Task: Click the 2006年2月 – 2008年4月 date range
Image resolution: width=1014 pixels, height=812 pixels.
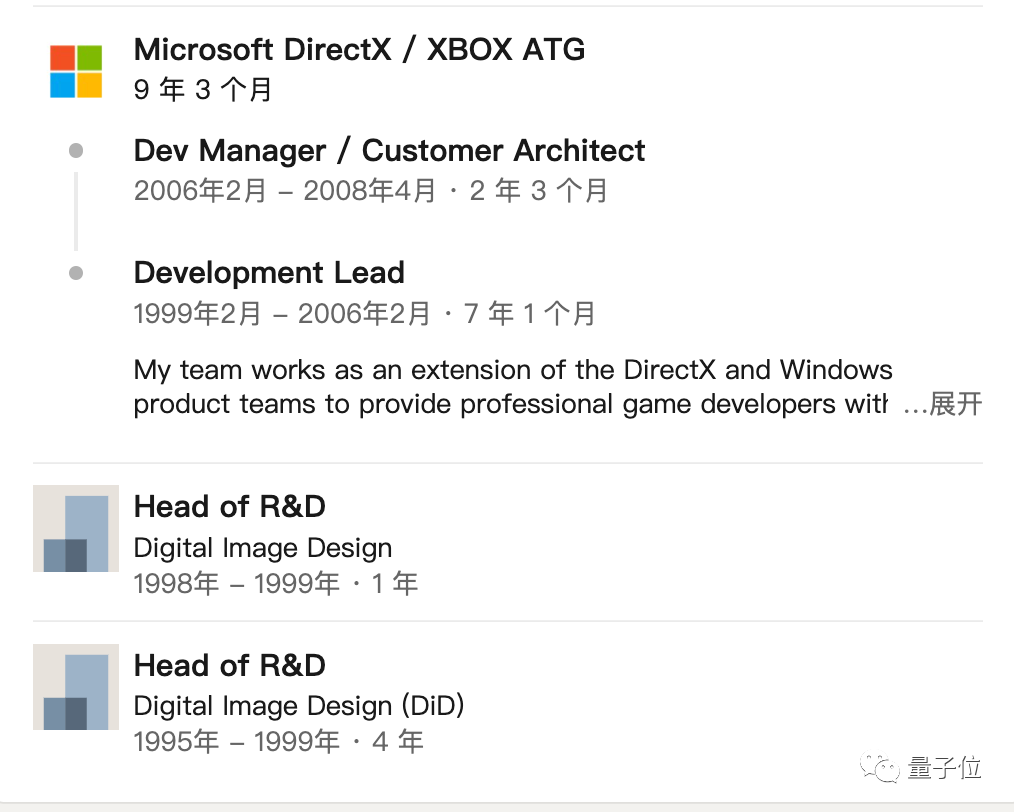Action: tap(284, 191)
